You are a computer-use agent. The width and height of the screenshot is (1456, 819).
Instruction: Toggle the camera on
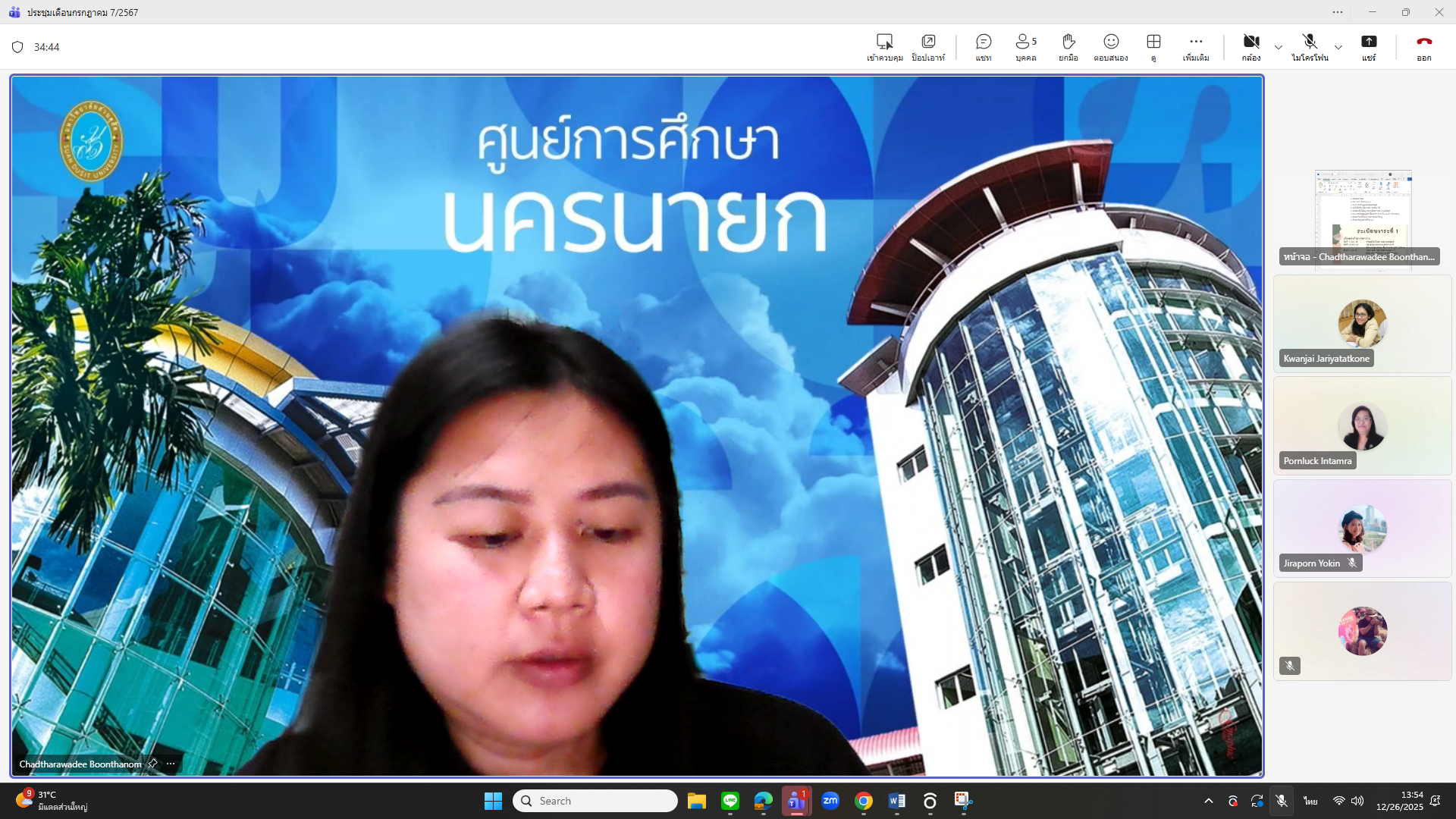pyautogui.click(x=1251, y=47)
